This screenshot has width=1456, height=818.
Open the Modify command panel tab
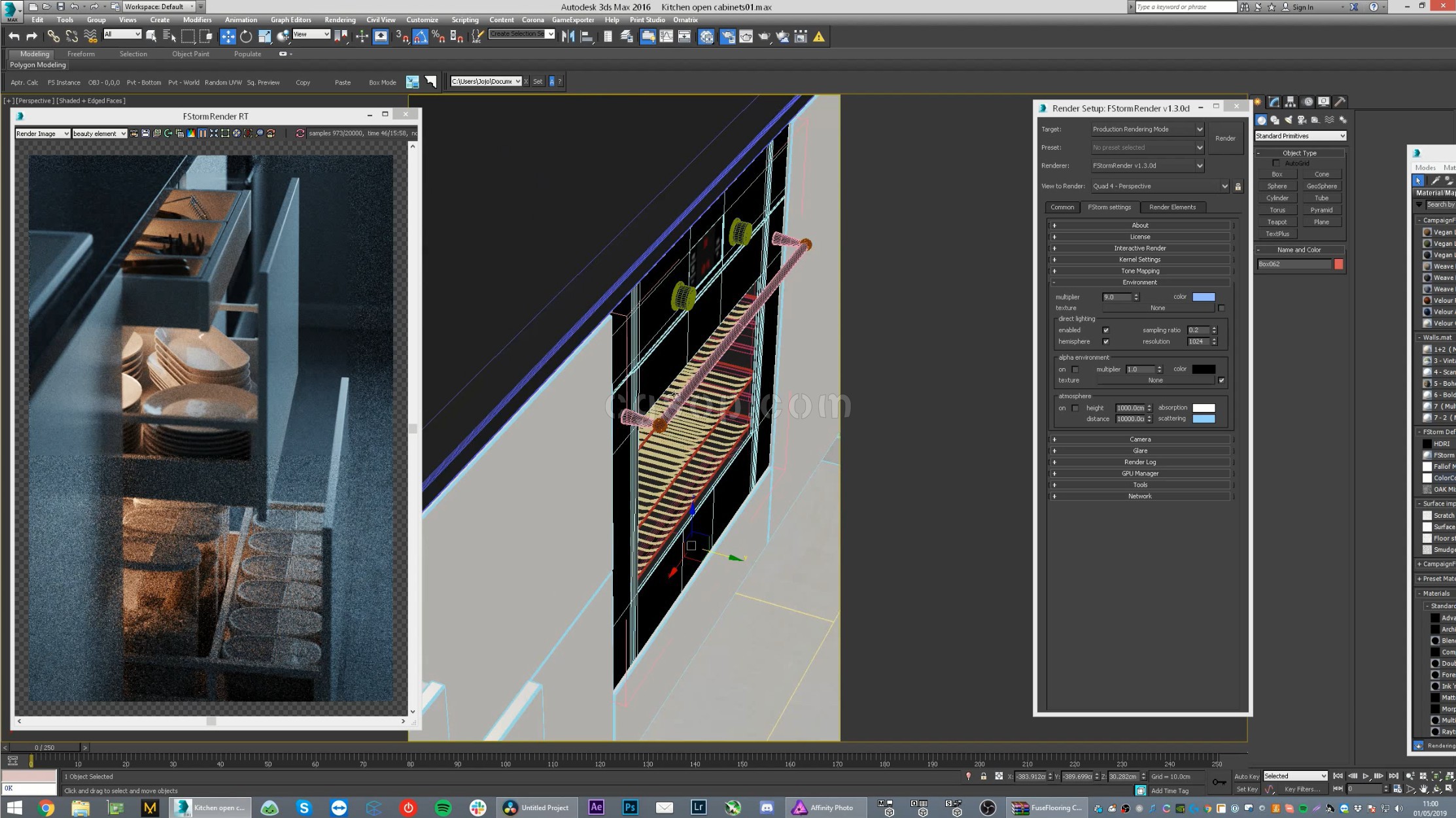(x=1274, y=102)
